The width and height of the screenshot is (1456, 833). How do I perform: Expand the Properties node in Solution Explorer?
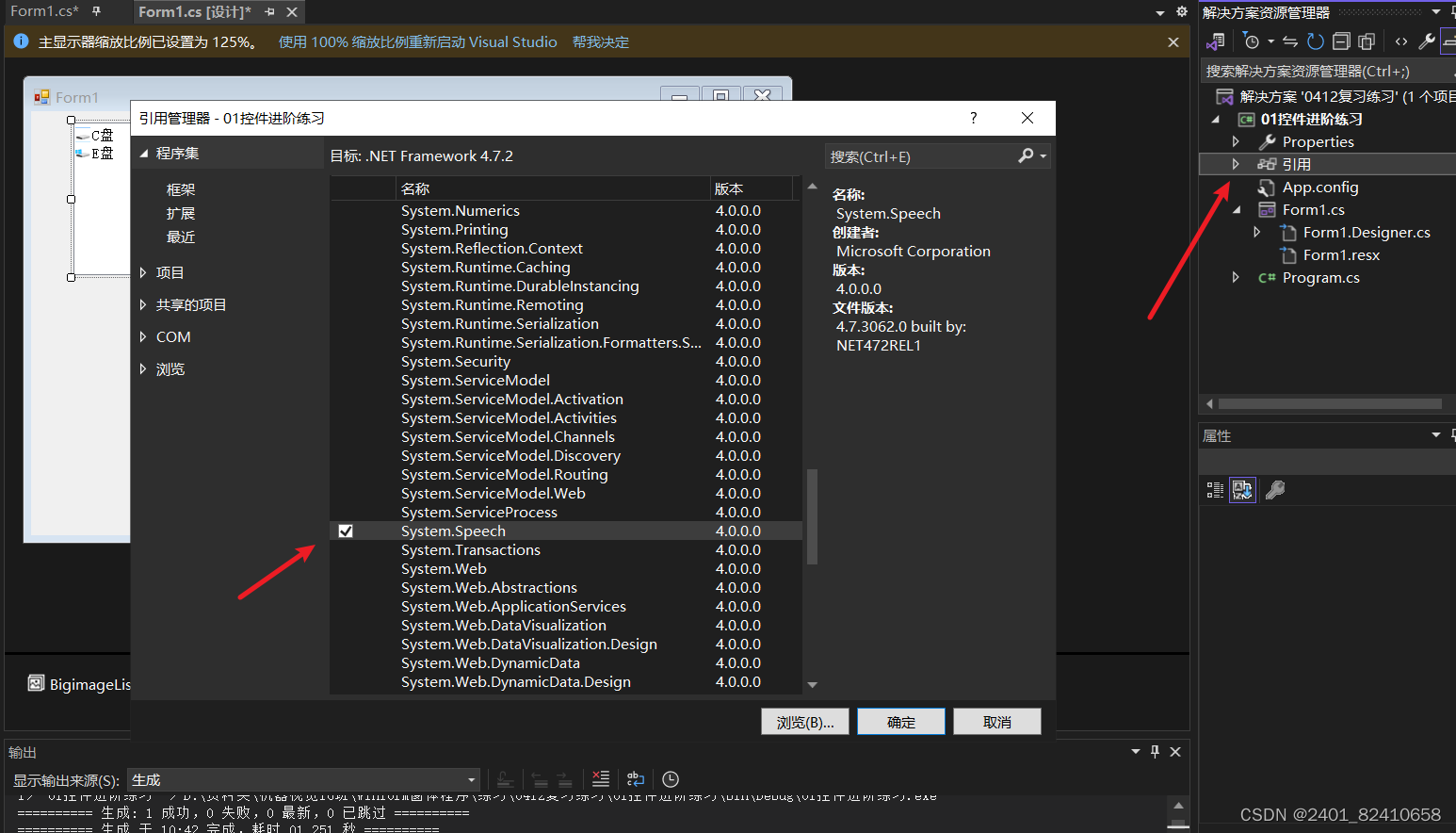point(1236,141)
